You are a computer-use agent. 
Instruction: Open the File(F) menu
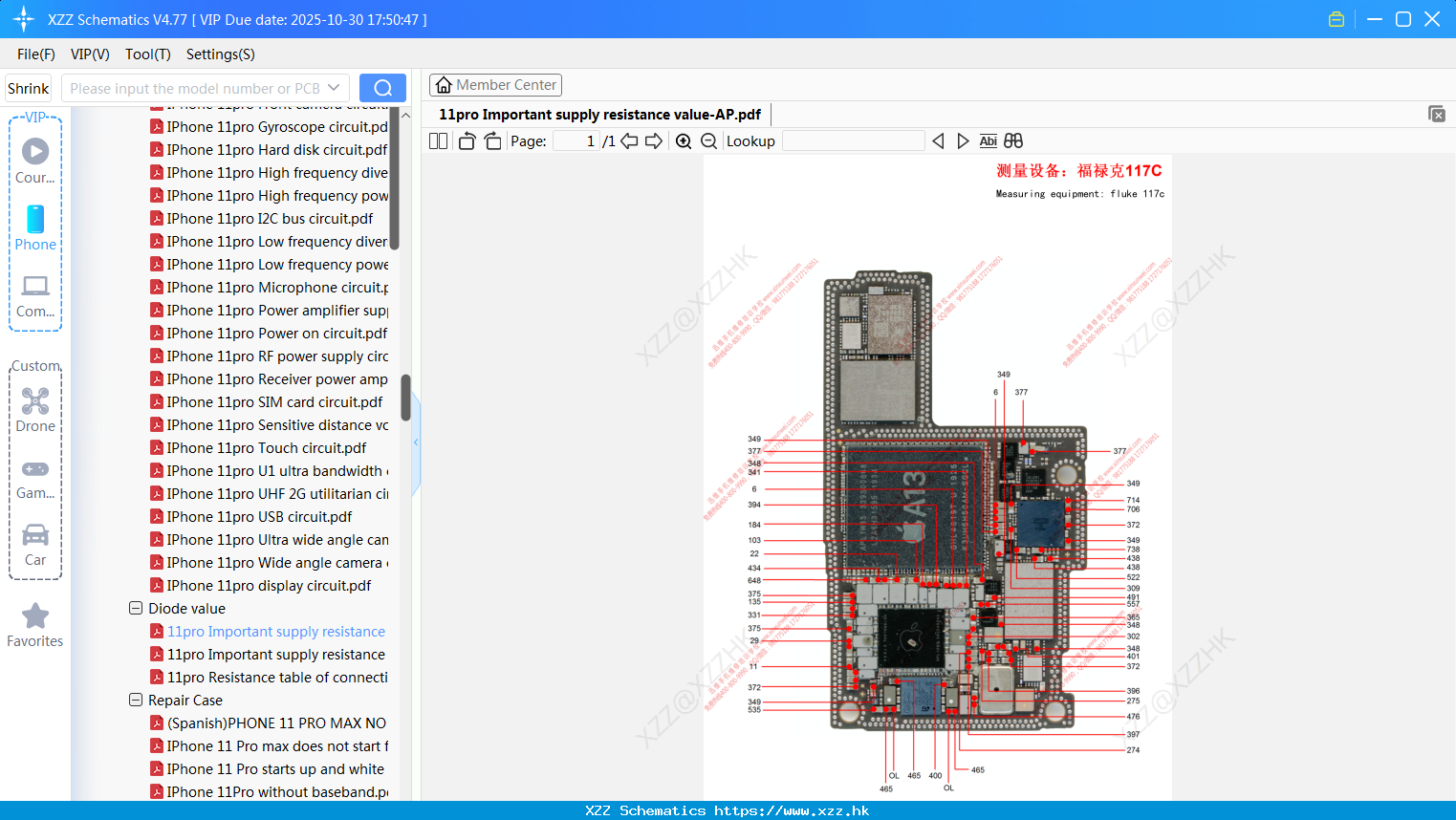36,54
